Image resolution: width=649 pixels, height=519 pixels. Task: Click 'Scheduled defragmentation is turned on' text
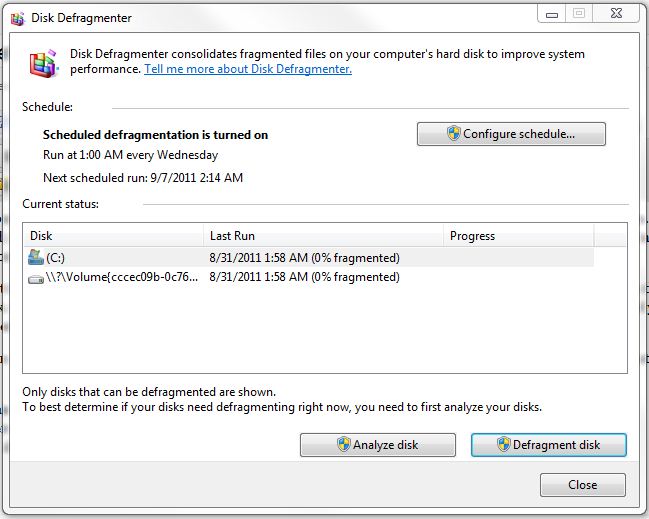[x=155, y=135]
